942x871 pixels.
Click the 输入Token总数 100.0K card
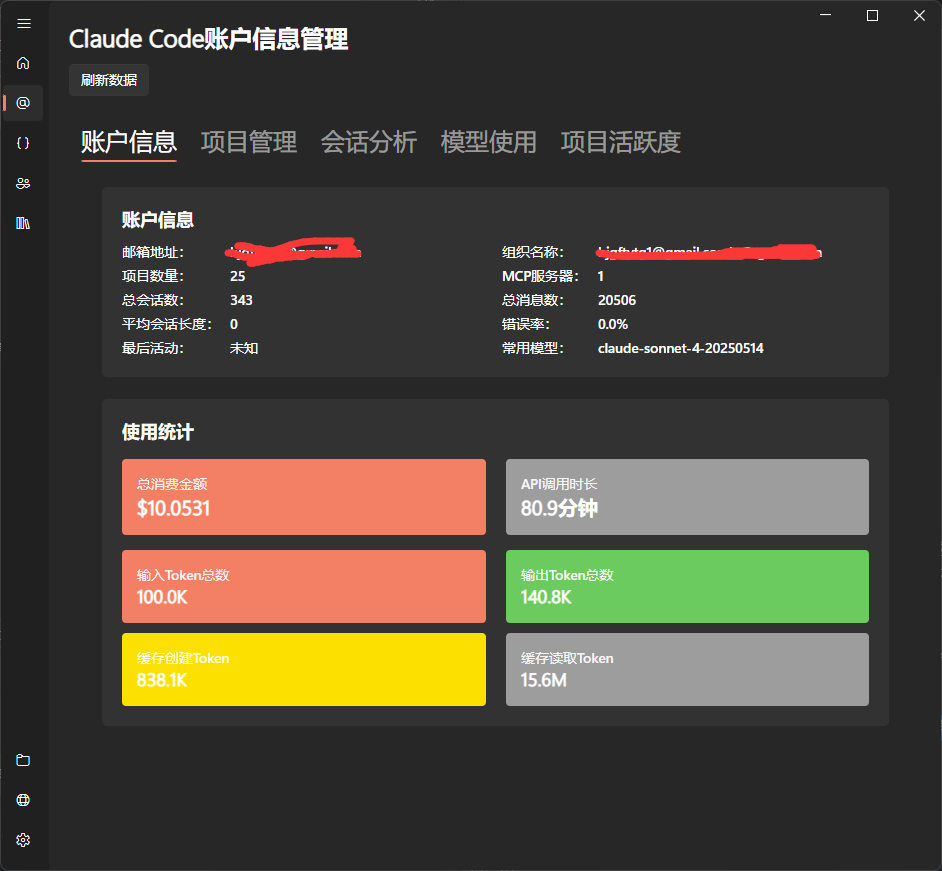point(304,586)
